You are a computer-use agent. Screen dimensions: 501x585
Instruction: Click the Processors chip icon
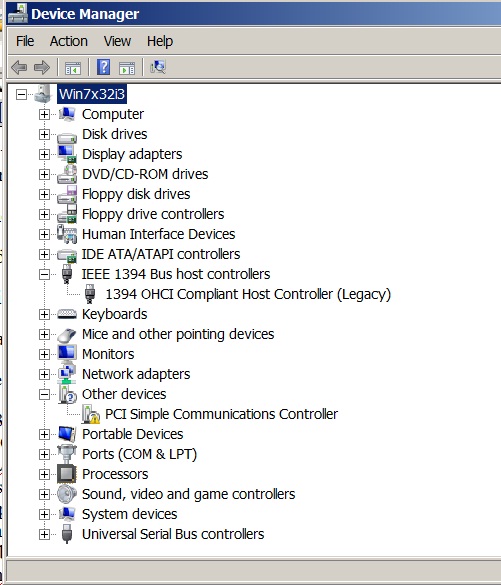(67, 474)
